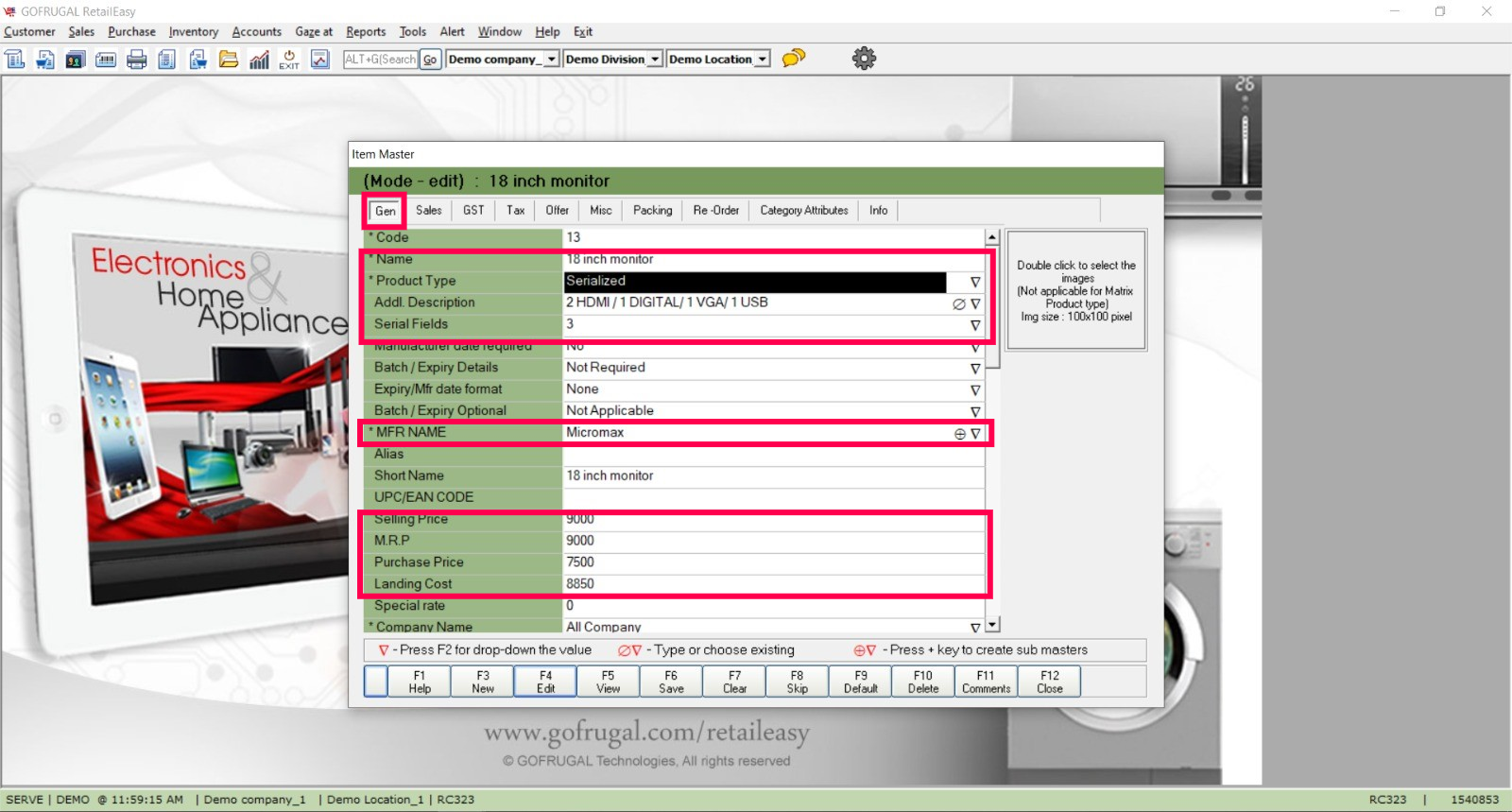Expand the Product Type dropdown arrow
The height and width of the screenshot is (812, 1512).
[975, 282]
